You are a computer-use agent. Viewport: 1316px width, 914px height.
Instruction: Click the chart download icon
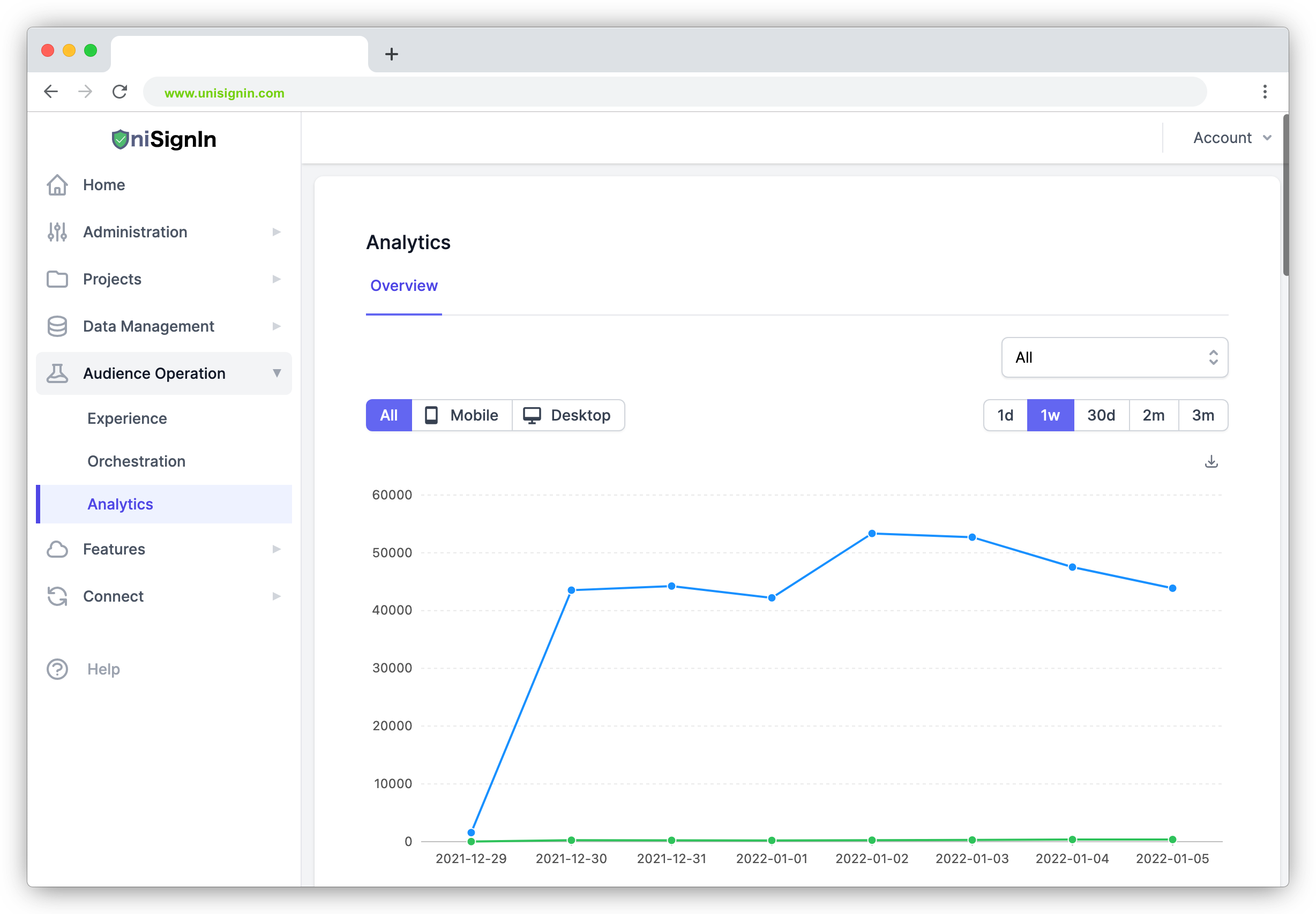tap(1210, 462)
